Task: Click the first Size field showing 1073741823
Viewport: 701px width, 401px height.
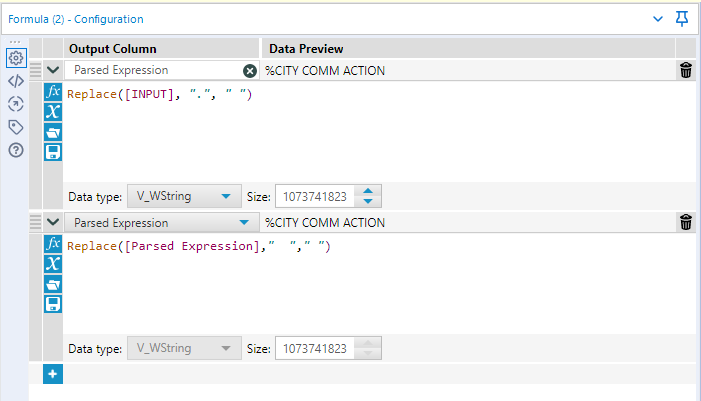Action: point(315,196)
